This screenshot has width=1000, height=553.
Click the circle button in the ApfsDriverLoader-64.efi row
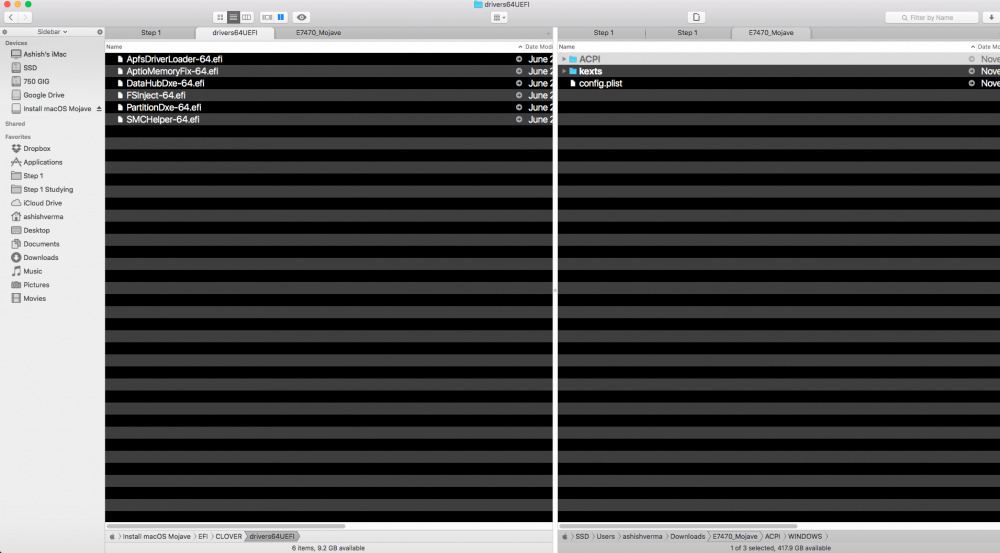point(518,59)
